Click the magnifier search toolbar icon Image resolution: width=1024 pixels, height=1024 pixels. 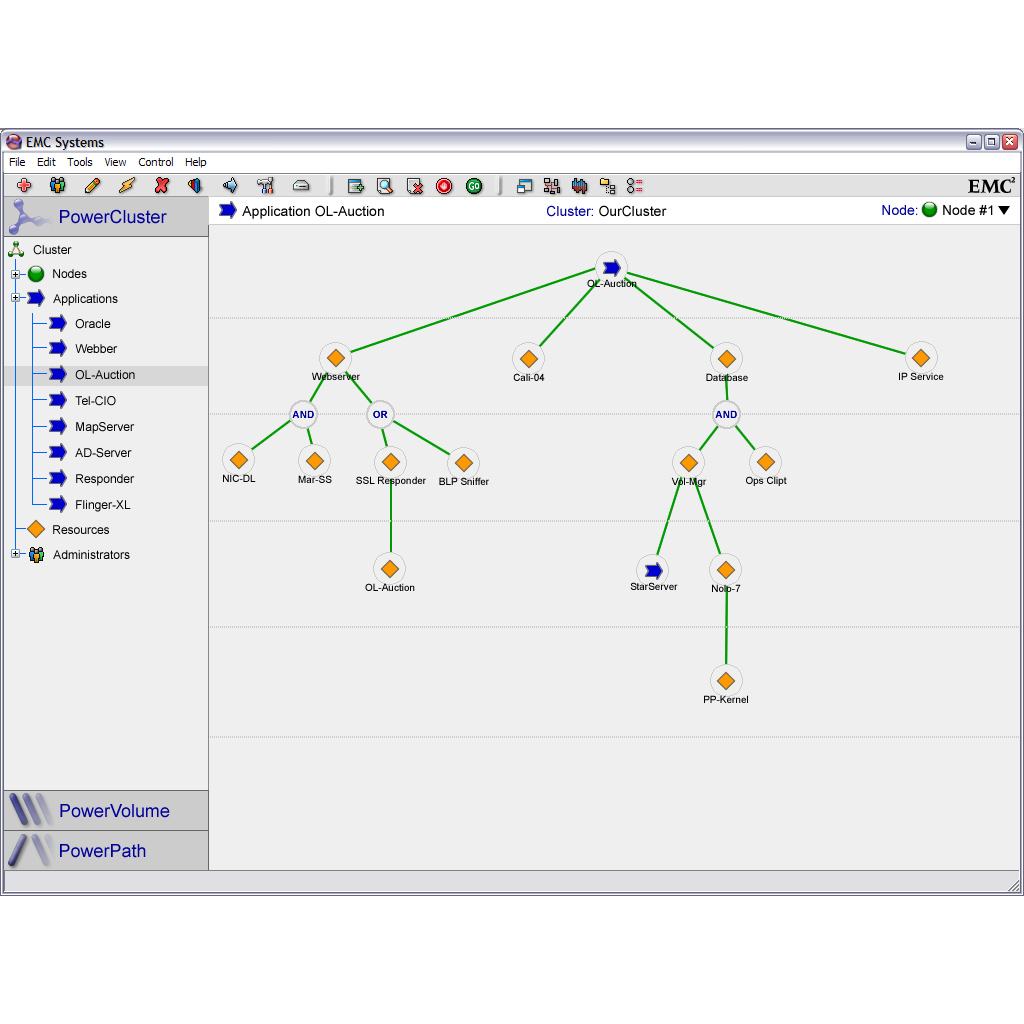pos(385,186)
